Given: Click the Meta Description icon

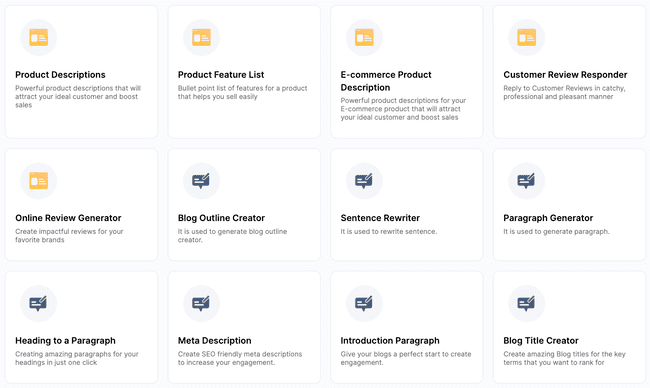Looking at the screenshot, I should [x=201, y=303].
